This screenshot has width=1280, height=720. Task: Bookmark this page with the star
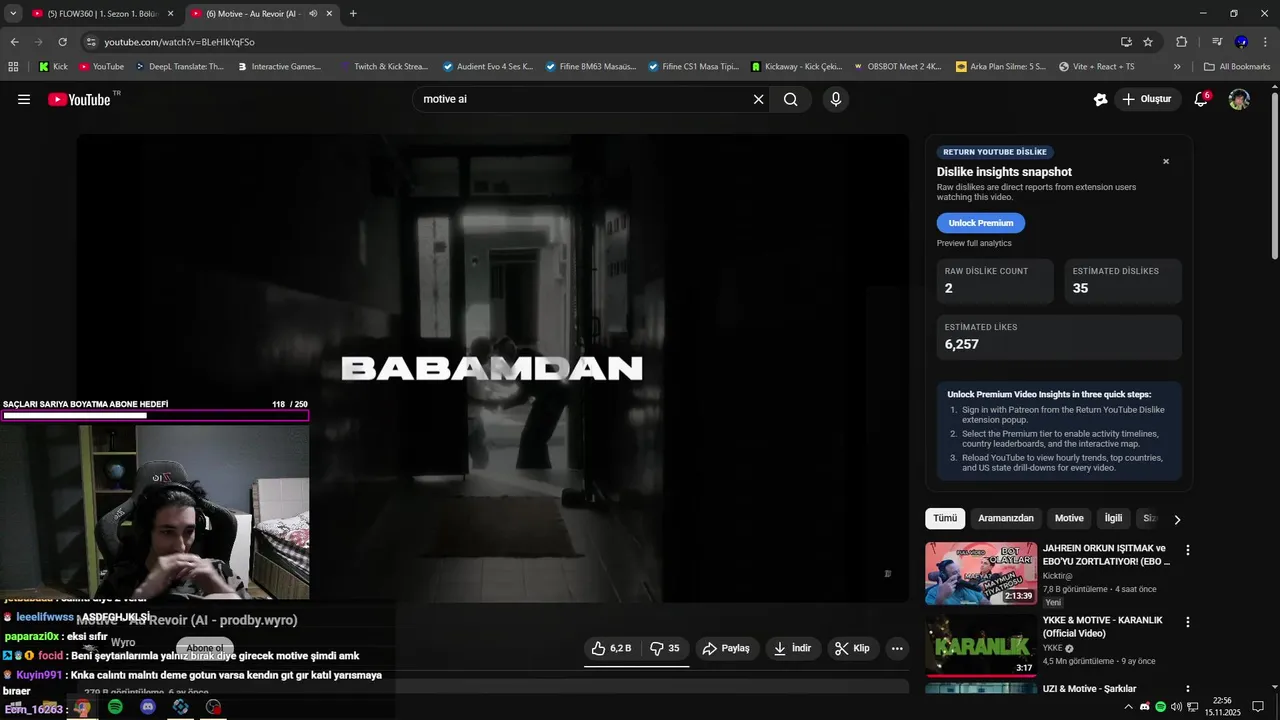pos(1148,42)
